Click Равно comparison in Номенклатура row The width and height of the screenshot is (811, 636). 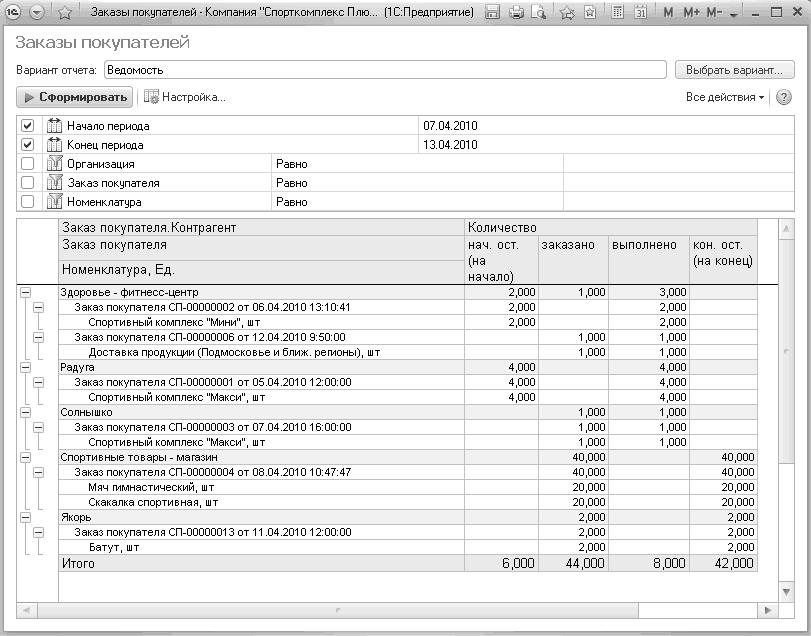(x=292, y=202)
